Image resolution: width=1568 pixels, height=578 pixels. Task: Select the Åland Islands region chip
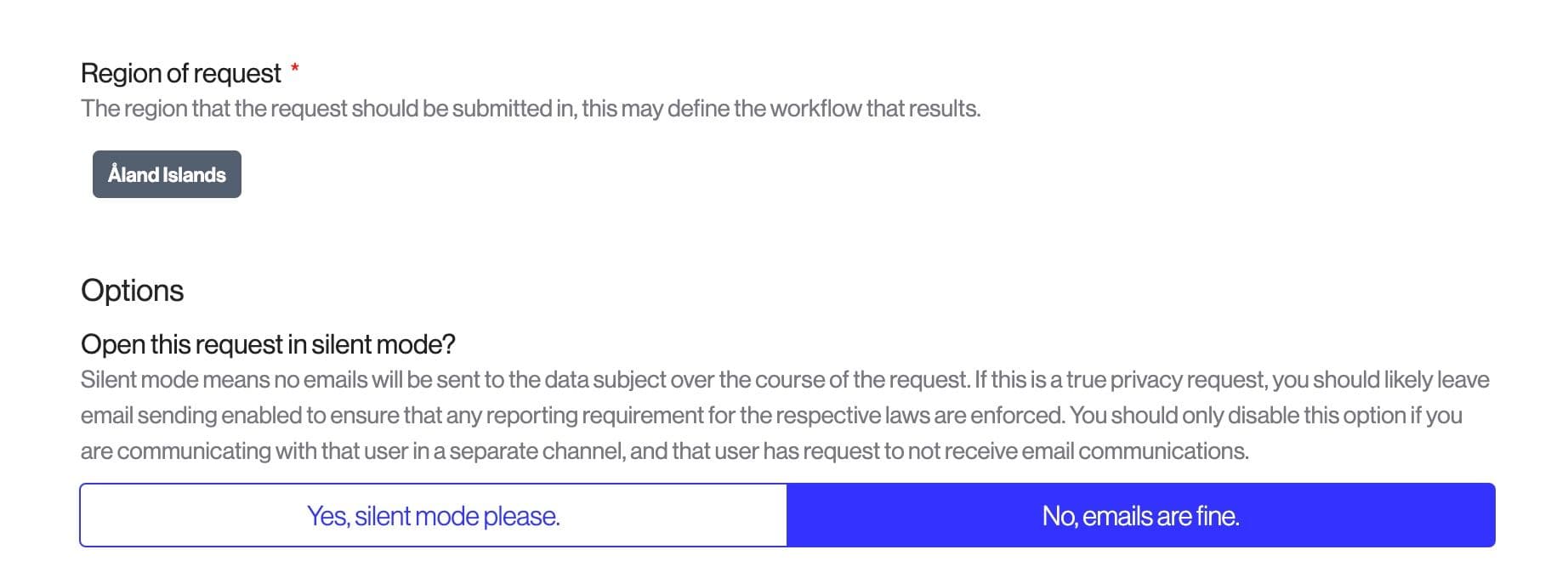tap(167, 174)
